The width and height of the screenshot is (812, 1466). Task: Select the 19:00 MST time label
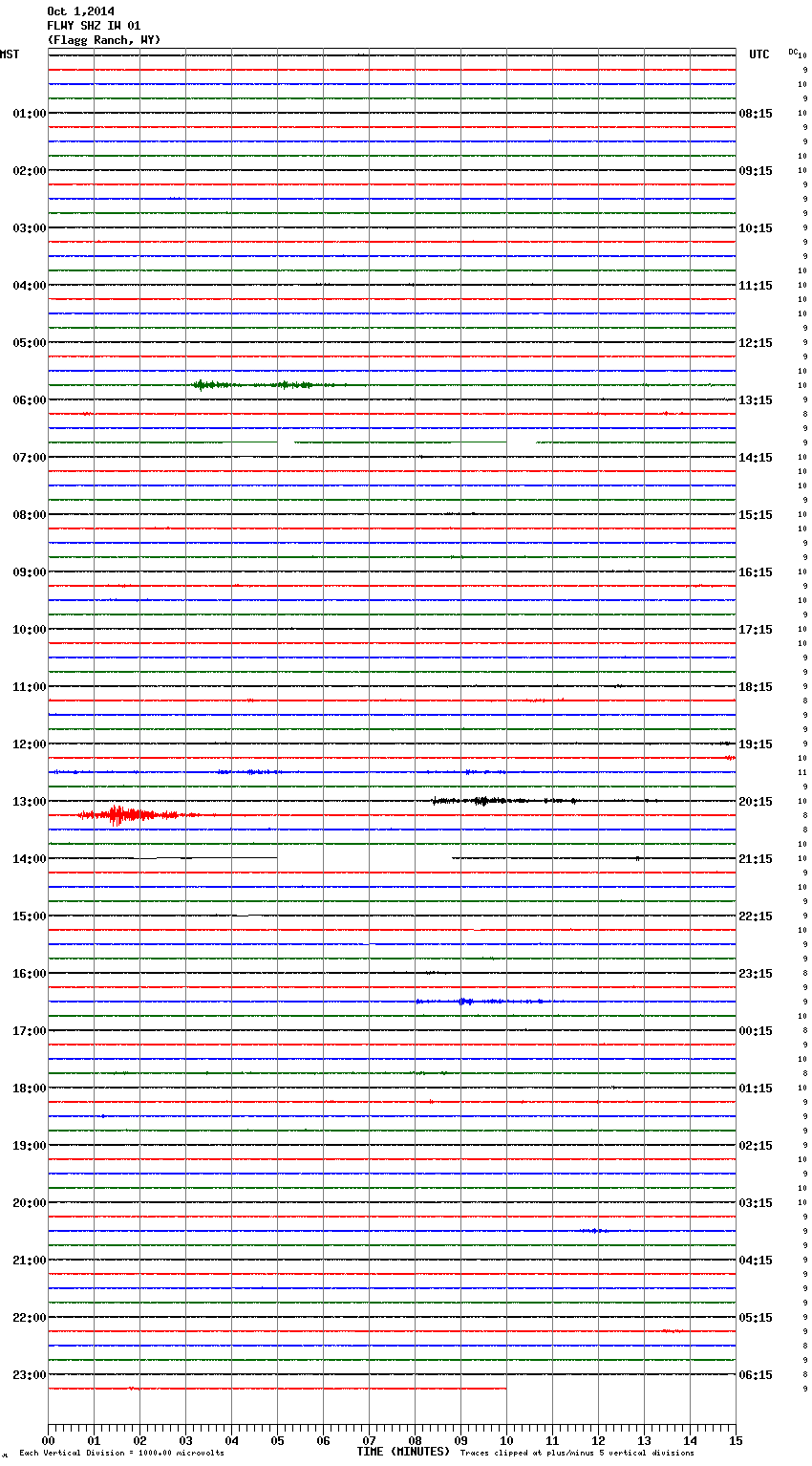point(30,1146)
